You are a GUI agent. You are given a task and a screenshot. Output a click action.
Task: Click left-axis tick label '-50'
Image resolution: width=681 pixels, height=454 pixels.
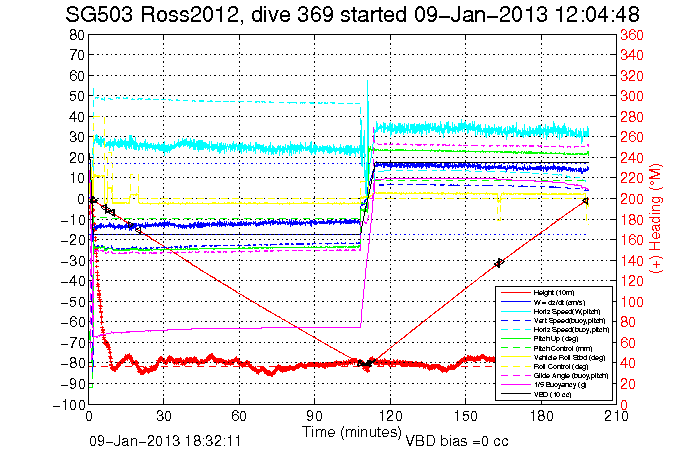[x=72, y=302]
